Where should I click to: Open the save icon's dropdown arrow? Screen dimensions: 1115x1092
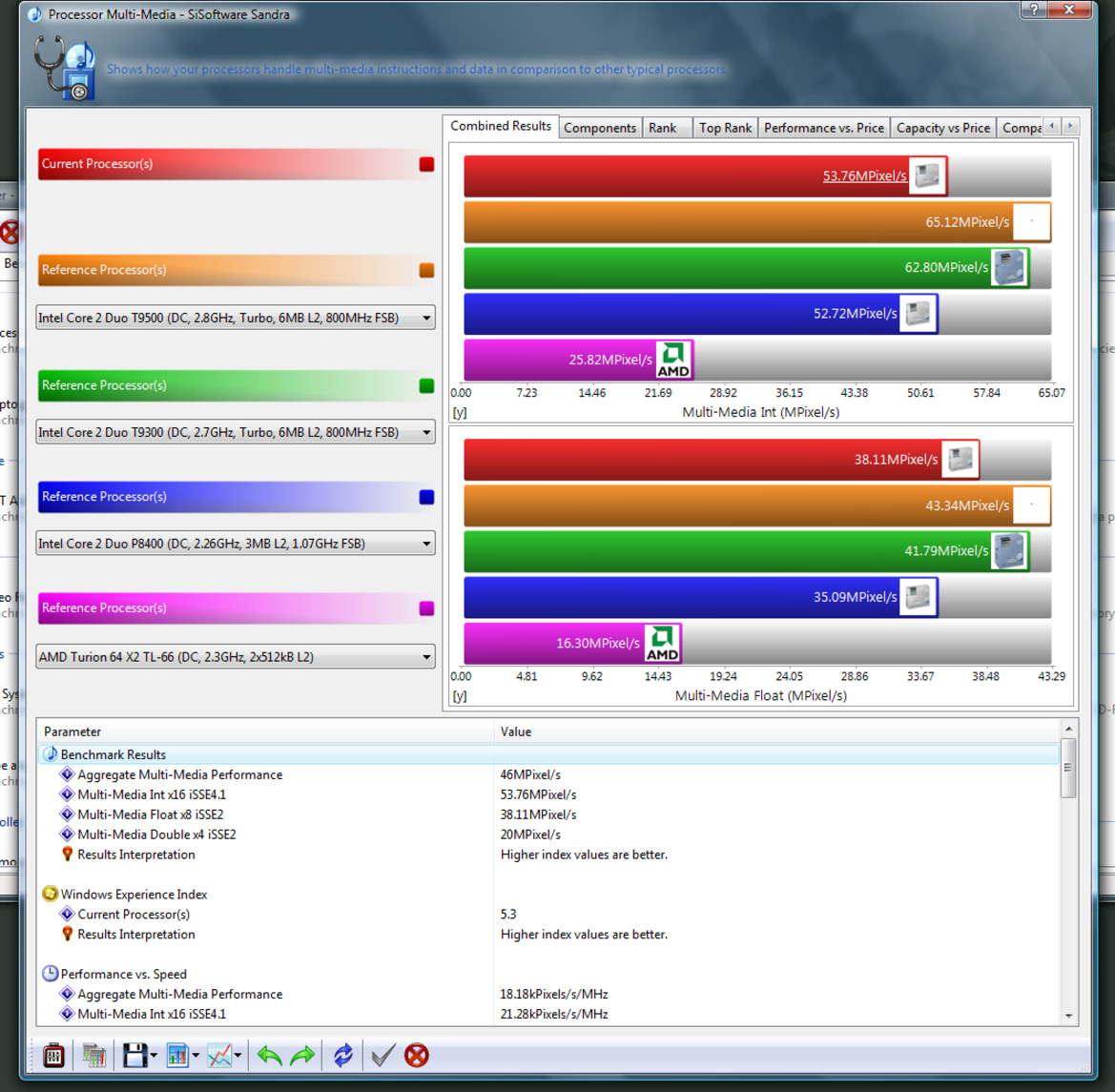[x=154, y=1056]
